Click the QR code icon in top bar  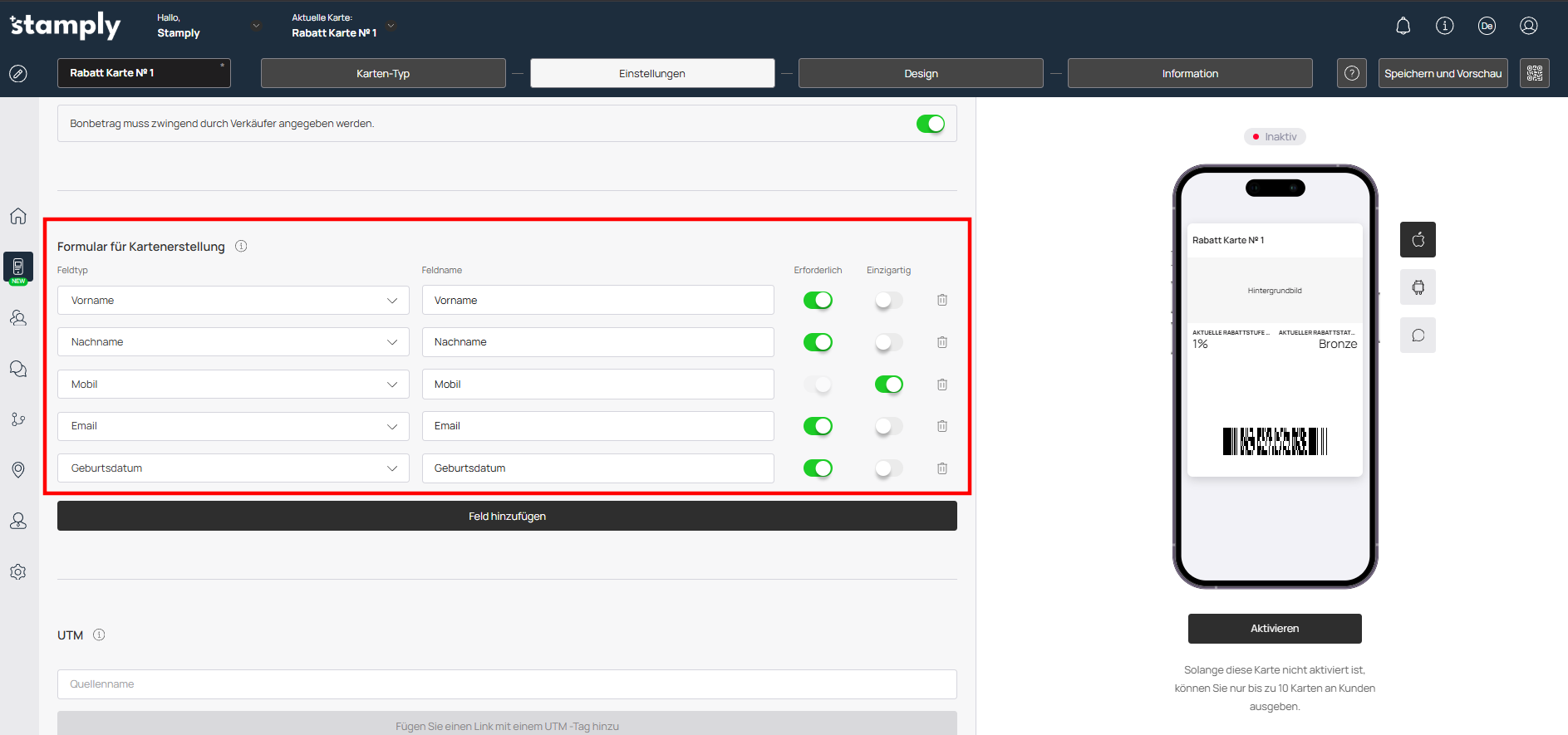(x=1534, y=73)
